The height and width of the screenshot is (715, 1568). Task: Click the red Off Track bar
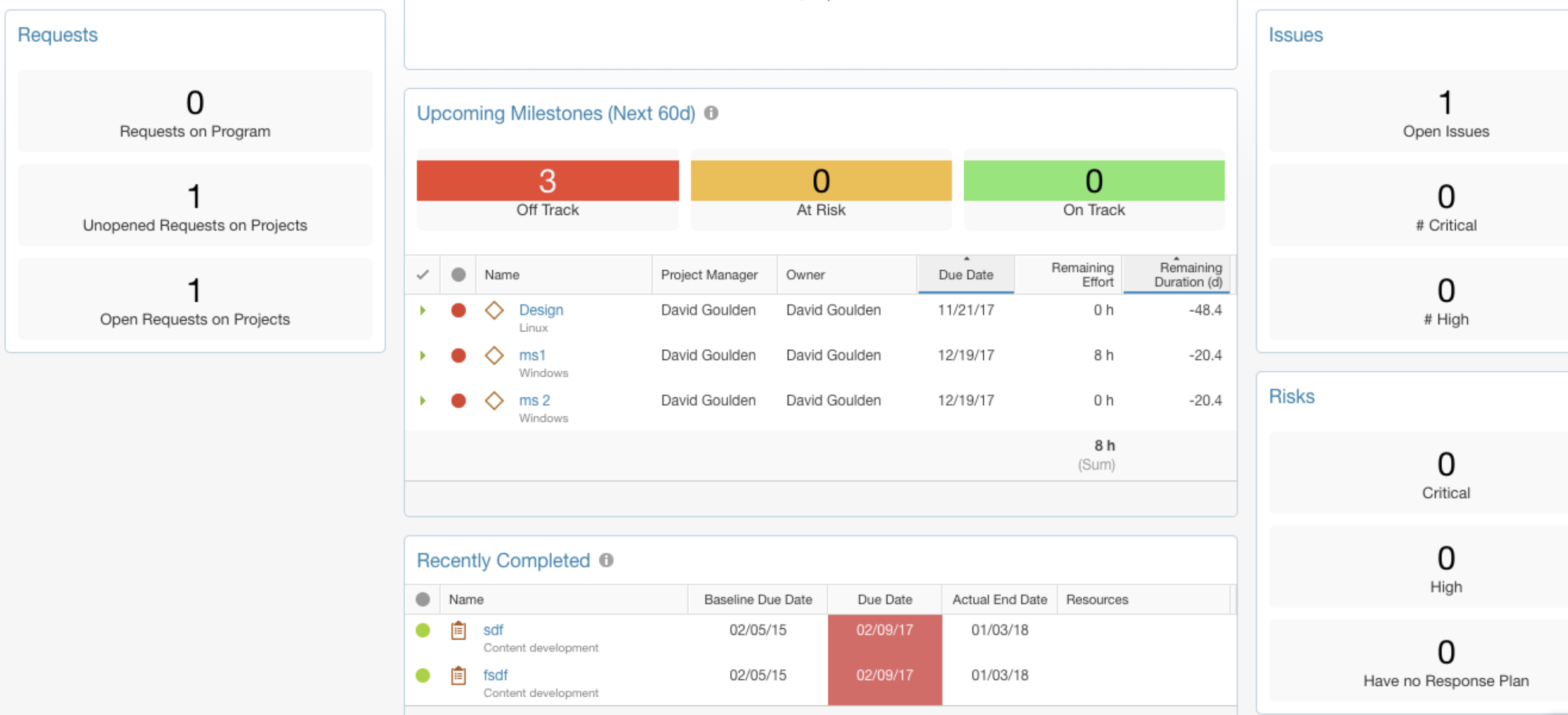click(547, 181)
